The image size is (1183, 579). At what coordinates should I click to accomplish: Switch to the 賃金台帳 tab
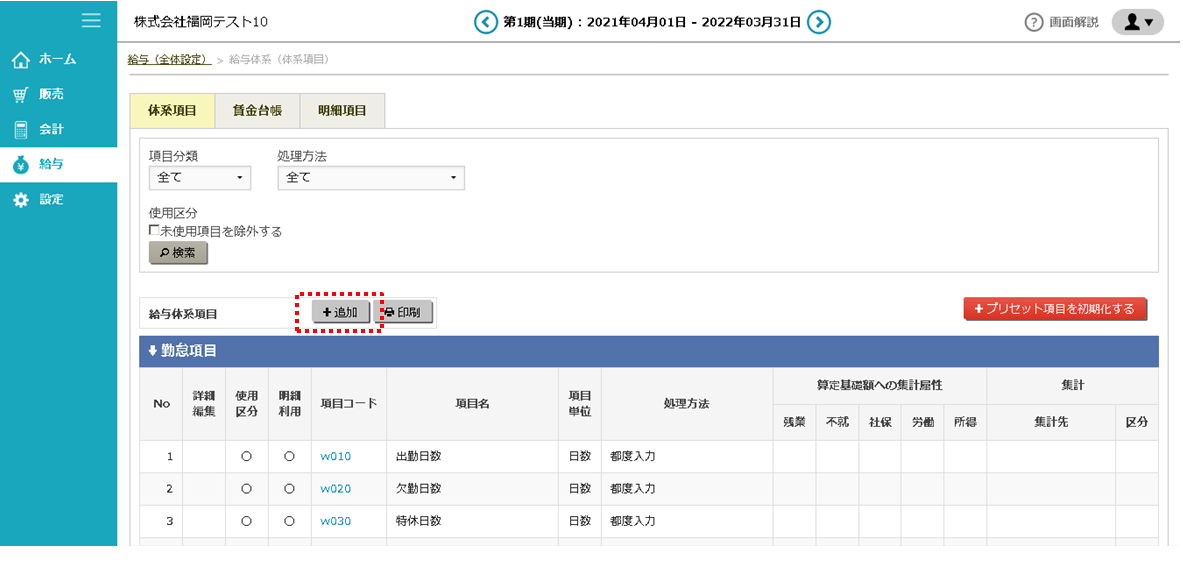point(257,111)
